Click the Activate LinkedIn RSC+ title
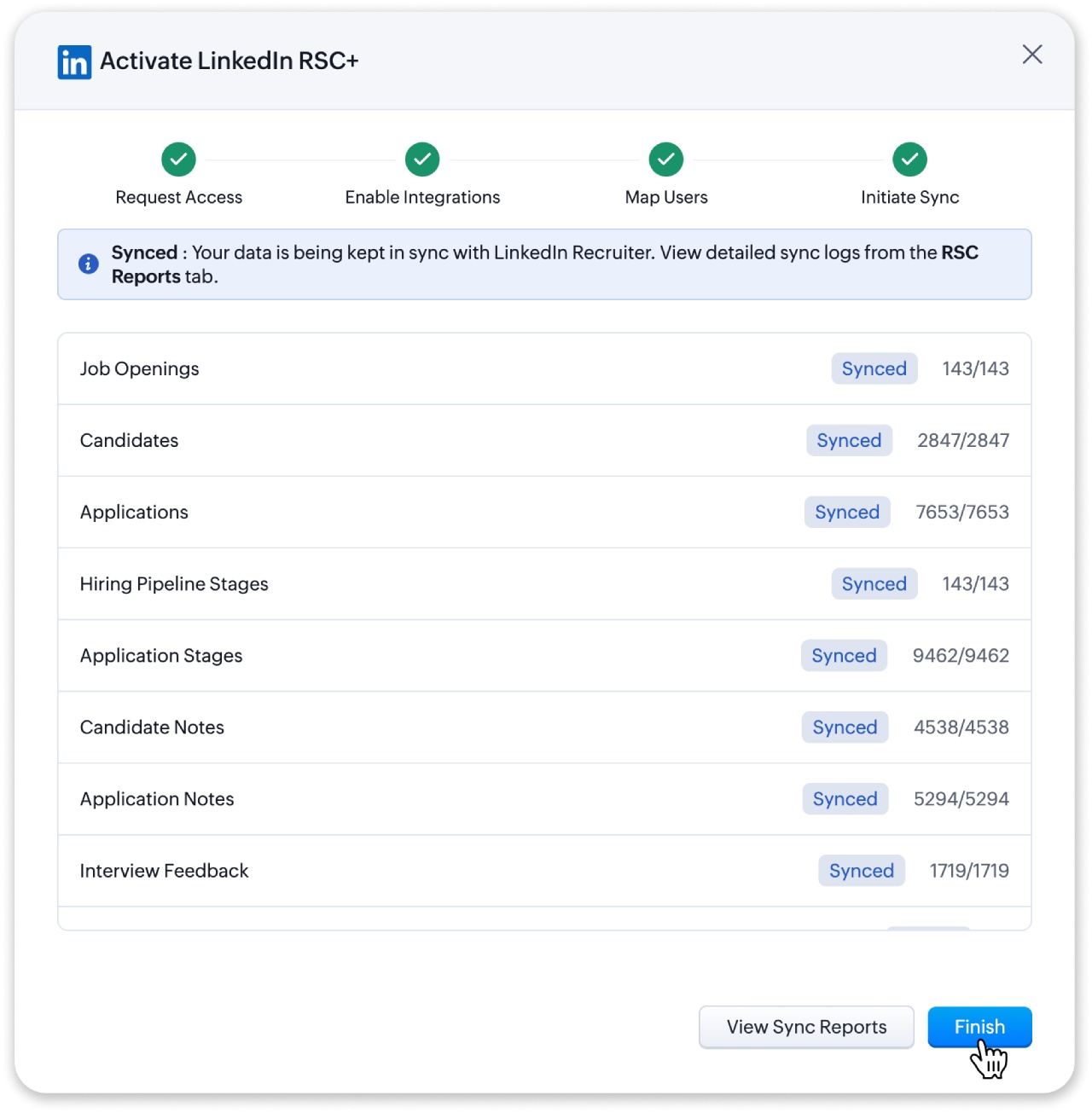 tap(229, 61)
